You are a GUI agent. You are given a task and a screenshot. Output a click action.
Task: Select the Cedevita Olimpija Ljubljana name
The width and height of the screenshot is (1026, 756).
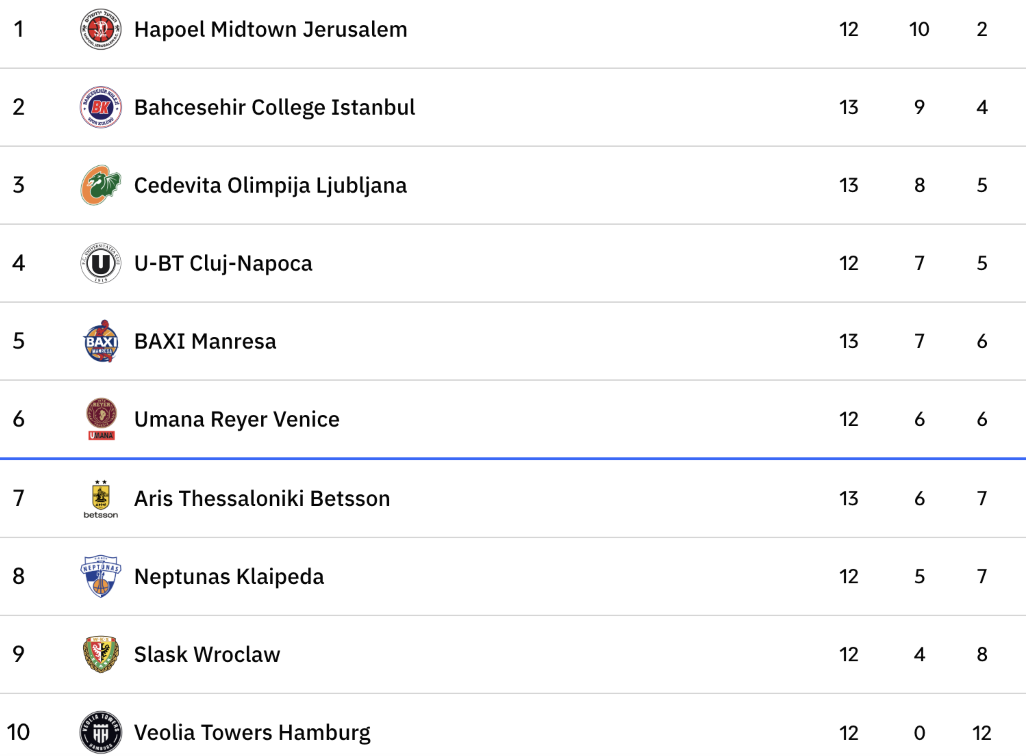[x=270, y=185]
